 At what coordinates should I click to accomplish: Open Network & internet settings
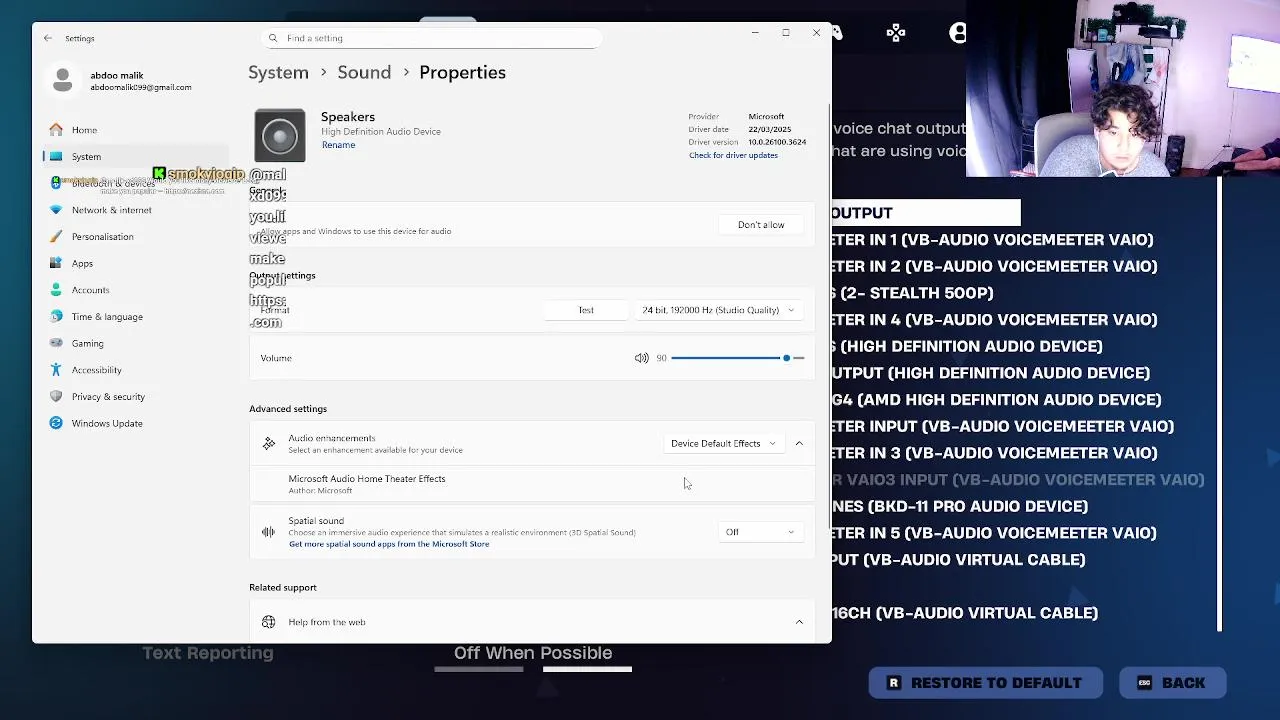click(x=111, y=210)
